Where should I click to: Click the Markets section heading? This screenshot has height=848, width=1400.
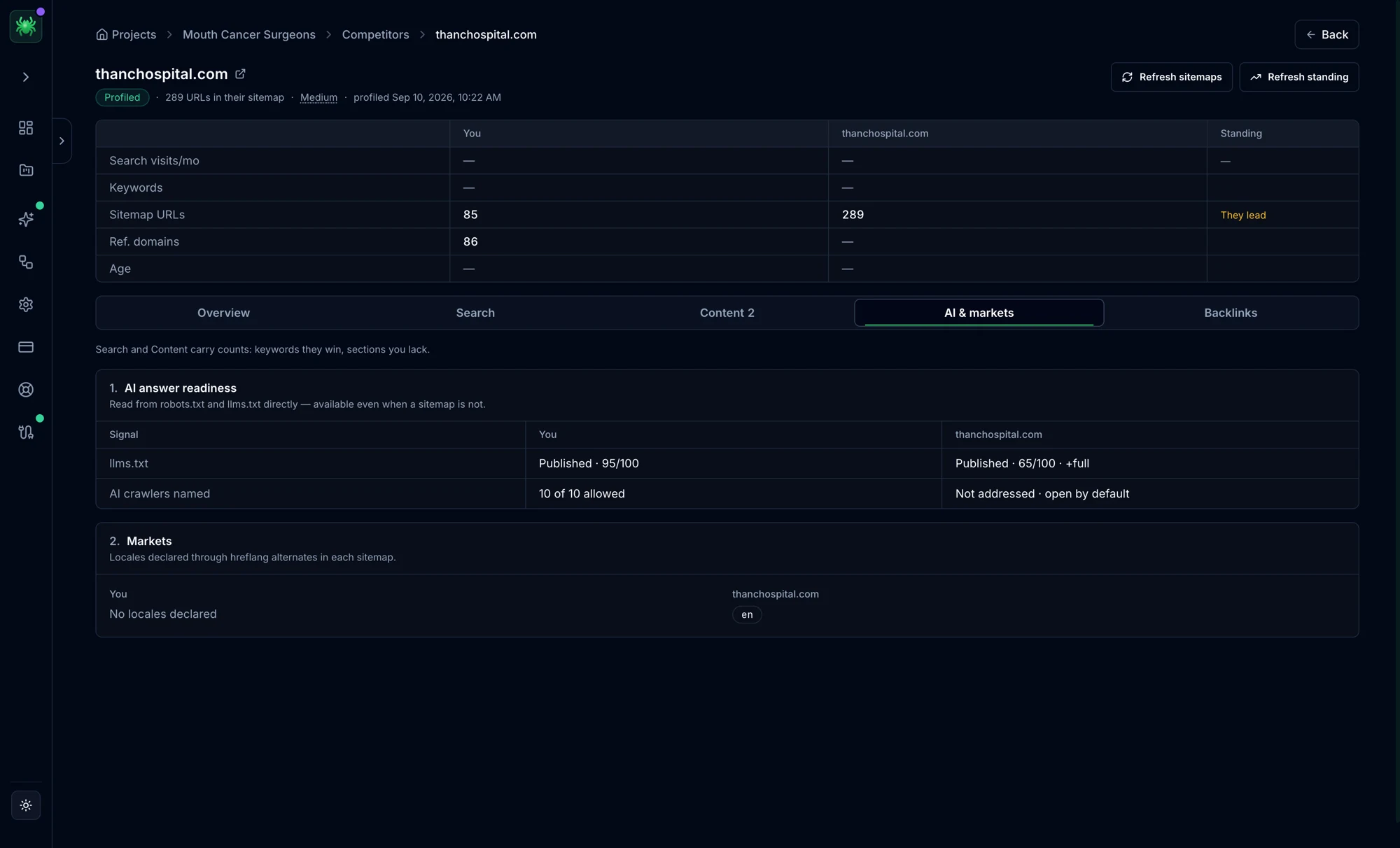[x=149, y=541]
